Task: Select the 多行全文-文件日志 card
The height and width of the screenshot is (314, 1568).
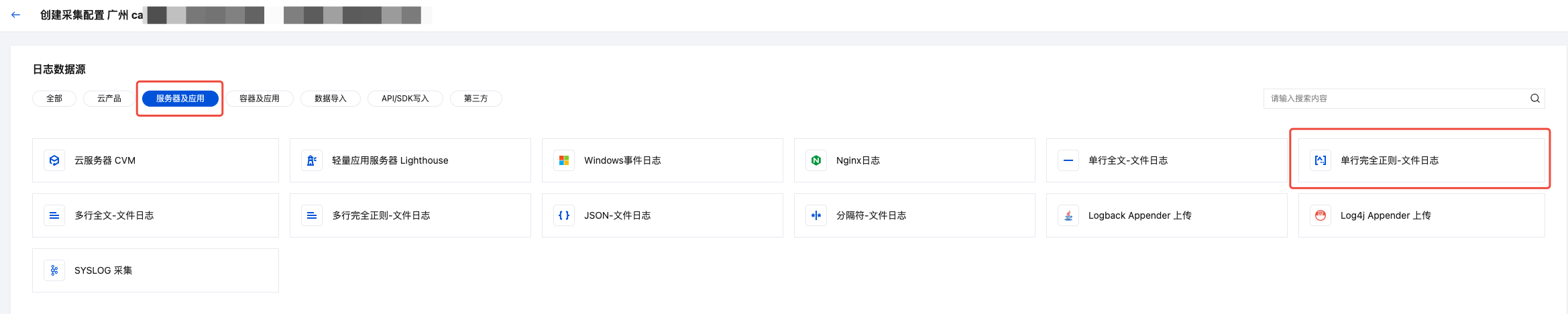Action: [156, 215]
